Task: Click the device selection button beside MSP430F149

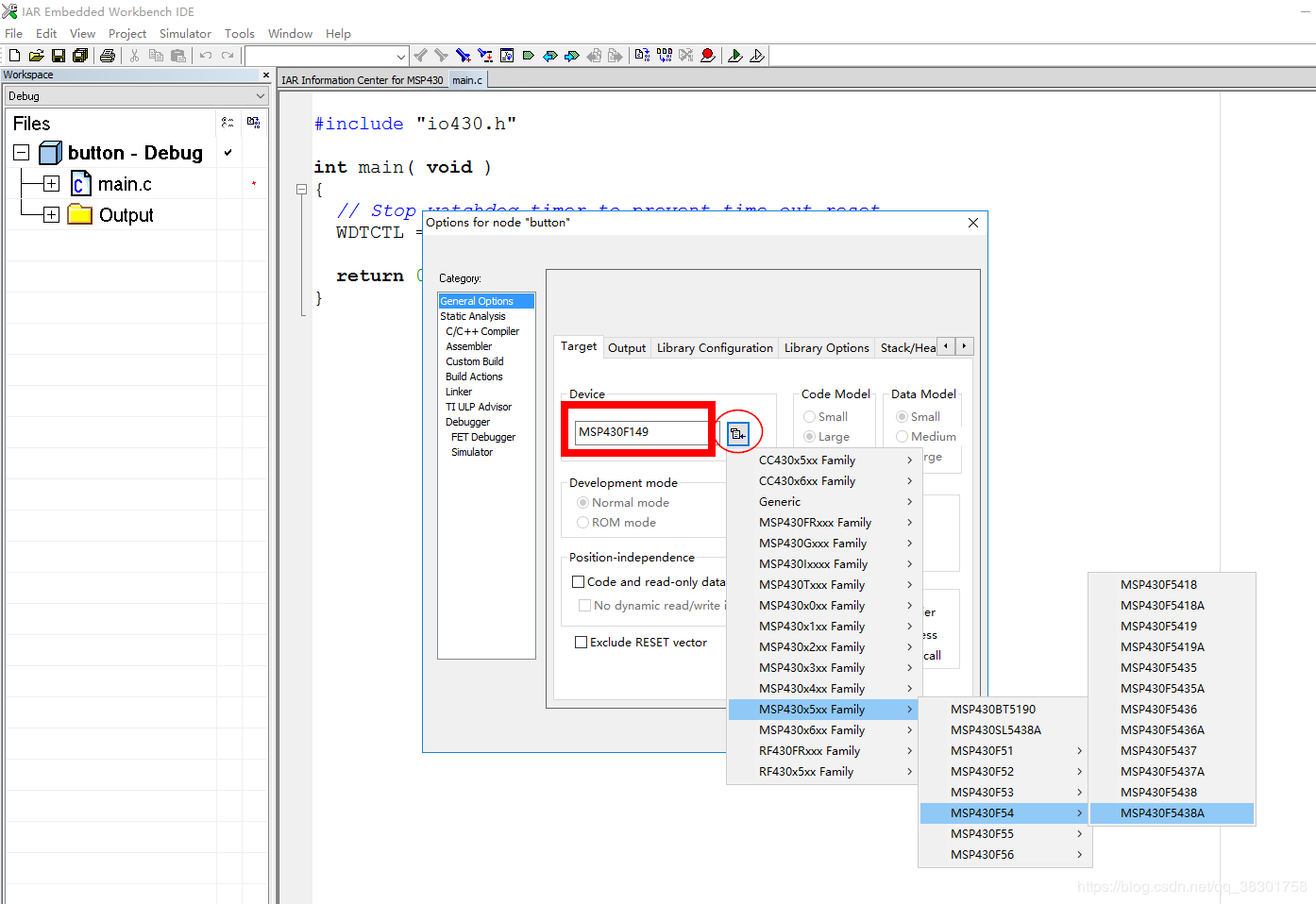Action: pyautogui.click(x=738, y=433)
